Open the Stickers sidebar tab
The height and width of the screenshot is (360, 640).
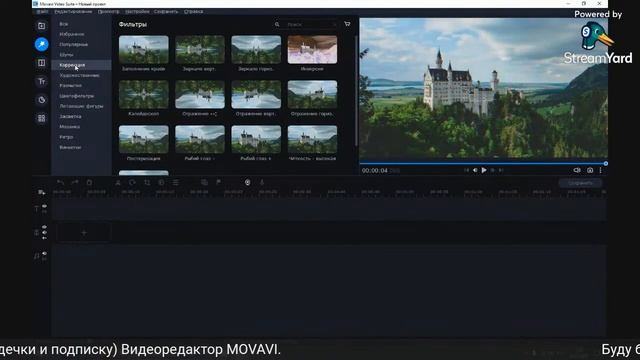pyautogui.click(x=41, y=100)
